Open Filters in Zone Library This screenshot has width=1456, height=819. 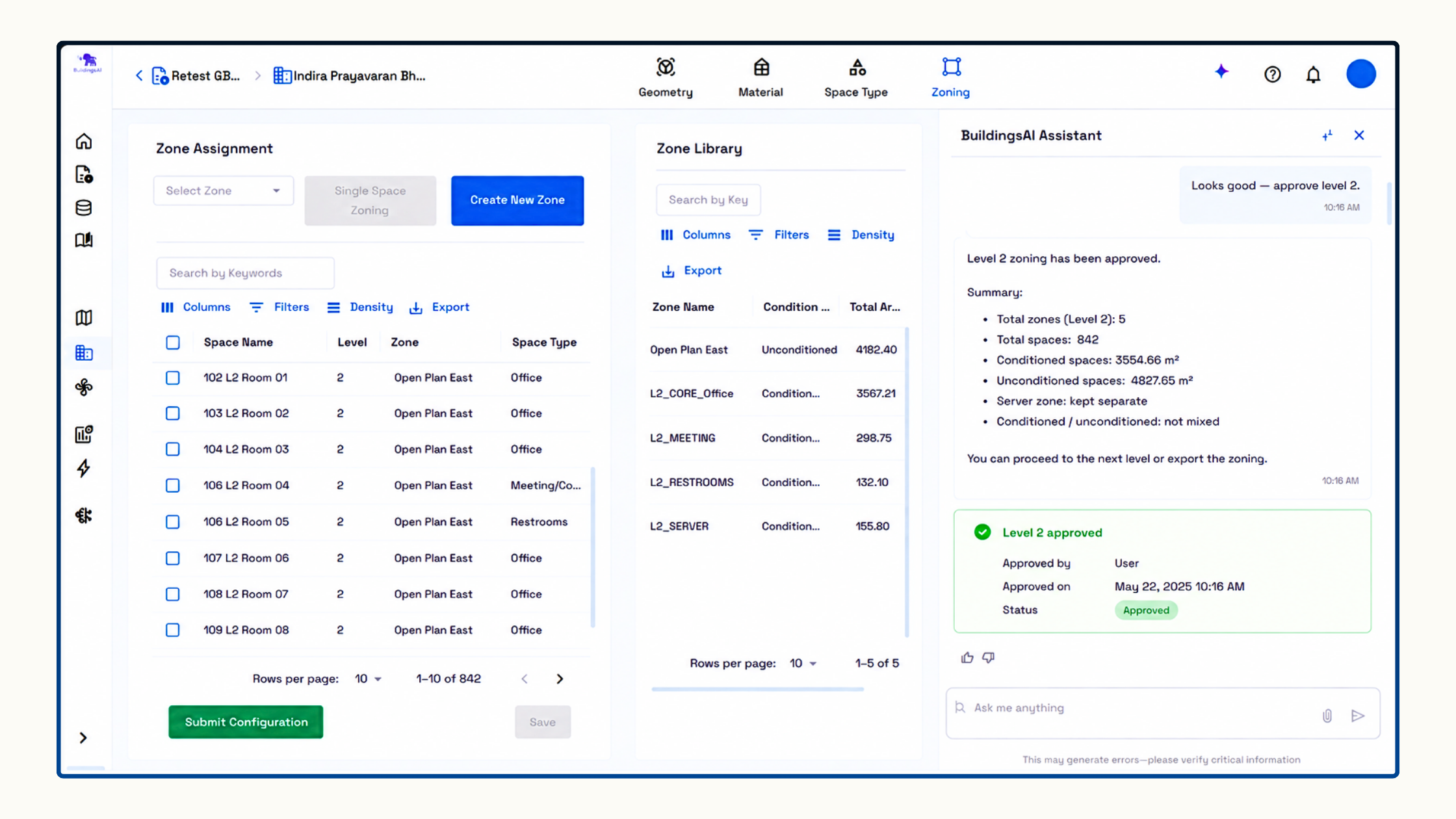tap(779, 235)
